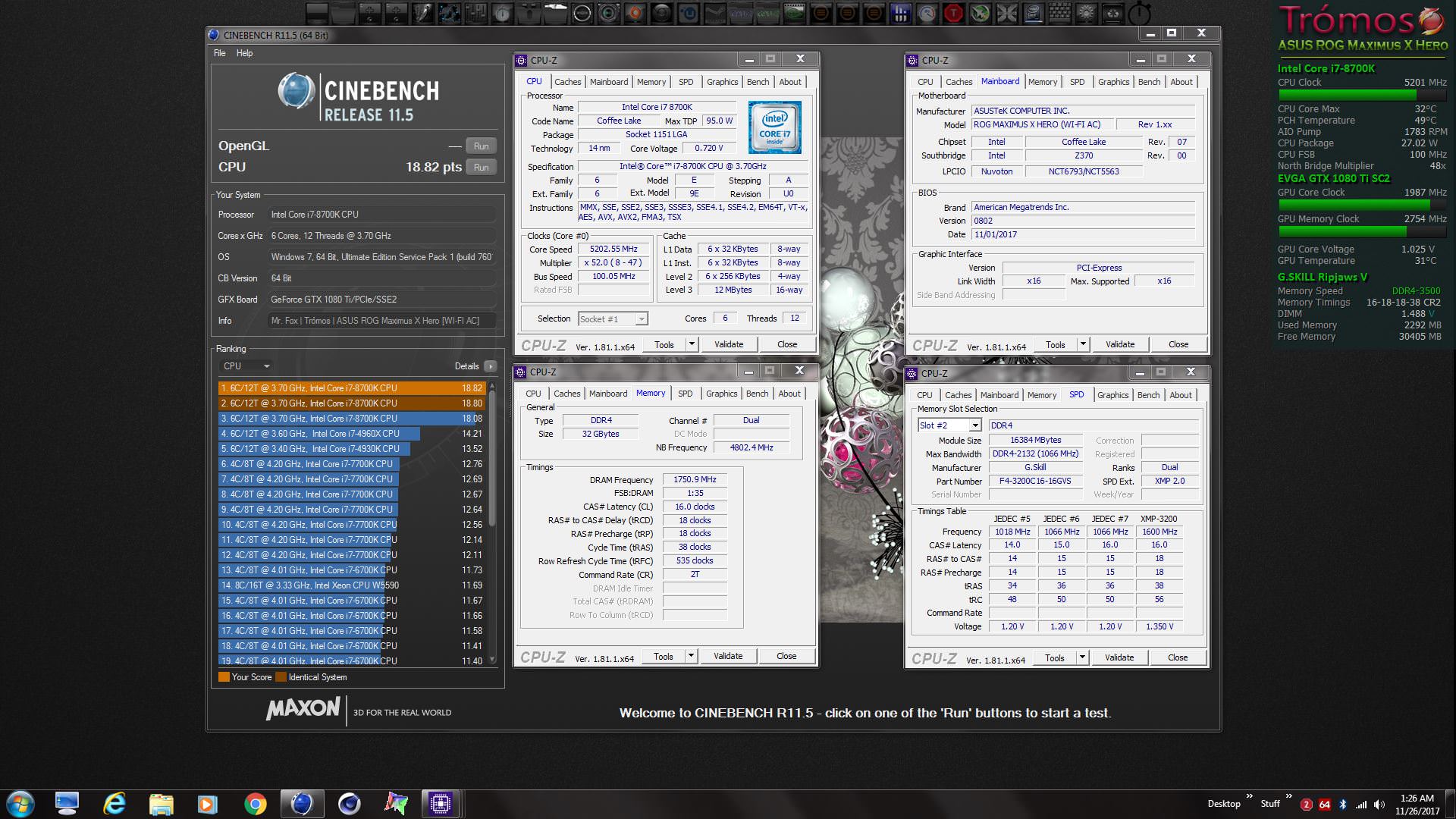1456x819 pixels.
Task: Click Validate in the SPD CPU-Z window
Action: coord(1119,657)
